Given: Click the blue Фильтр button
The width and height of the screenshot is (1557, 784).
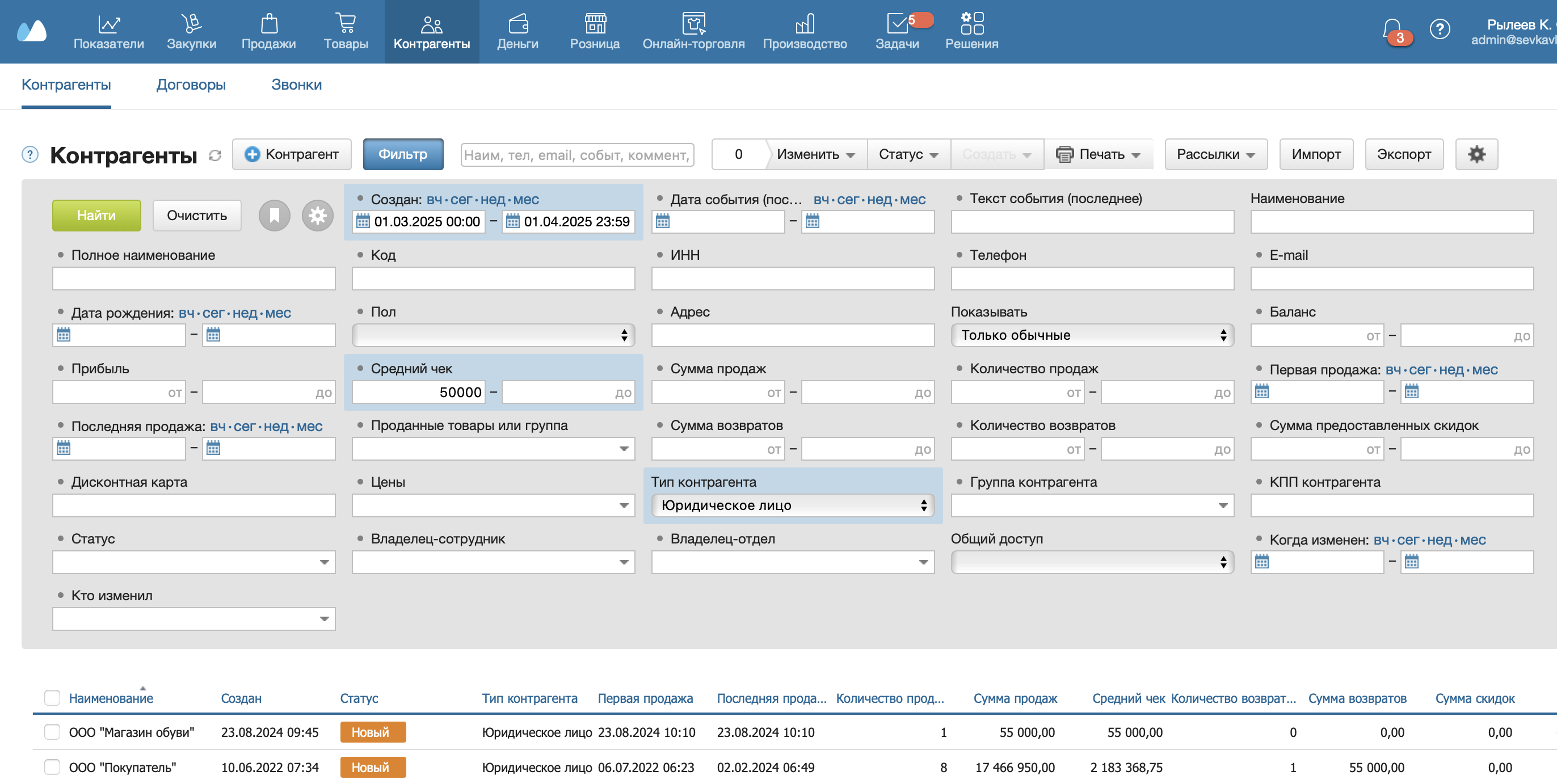Looking at the screenshot, I should click(402, 154).
